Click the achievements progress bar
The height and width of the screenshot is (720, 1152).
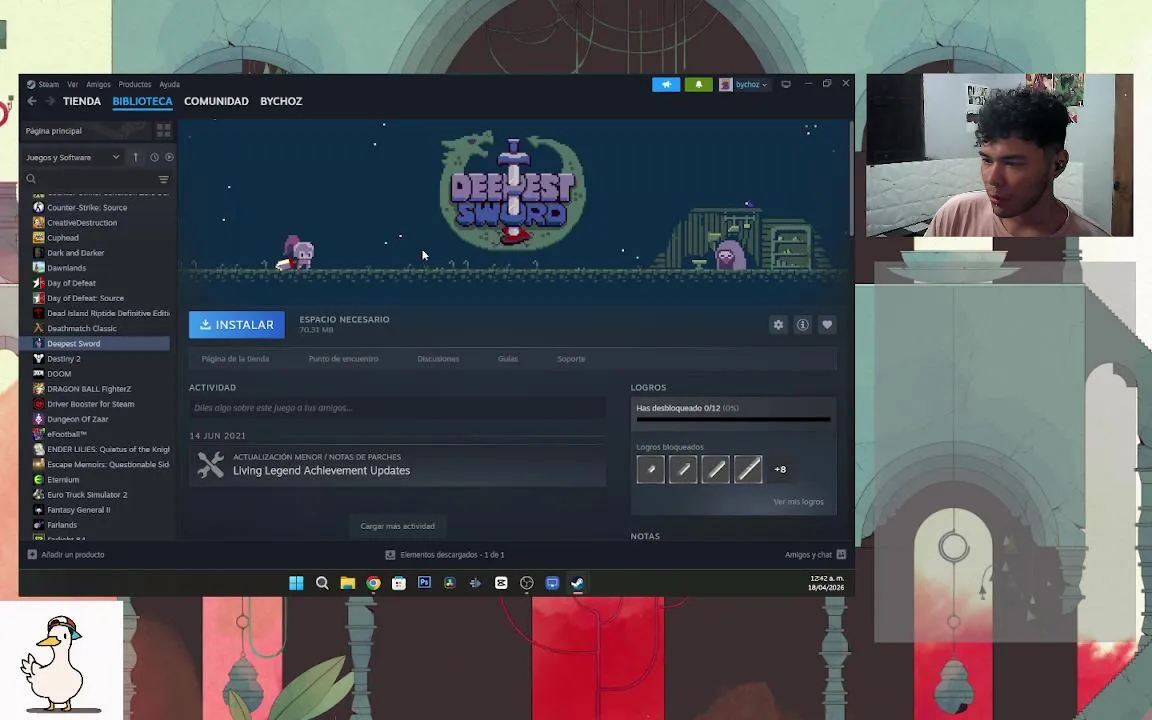tap(733, 420)
